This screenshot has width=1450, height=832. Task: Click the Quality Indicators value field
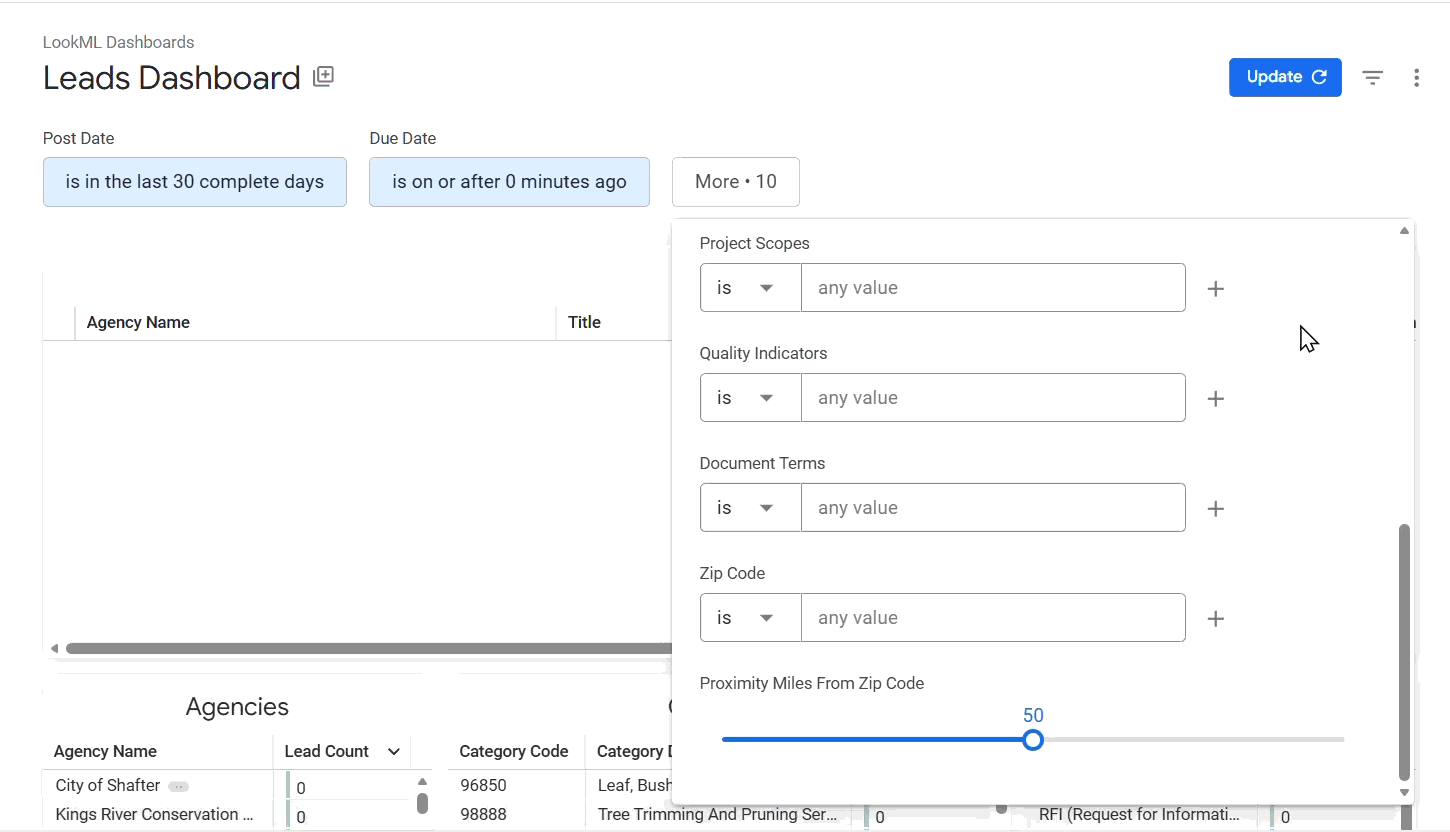993,398
